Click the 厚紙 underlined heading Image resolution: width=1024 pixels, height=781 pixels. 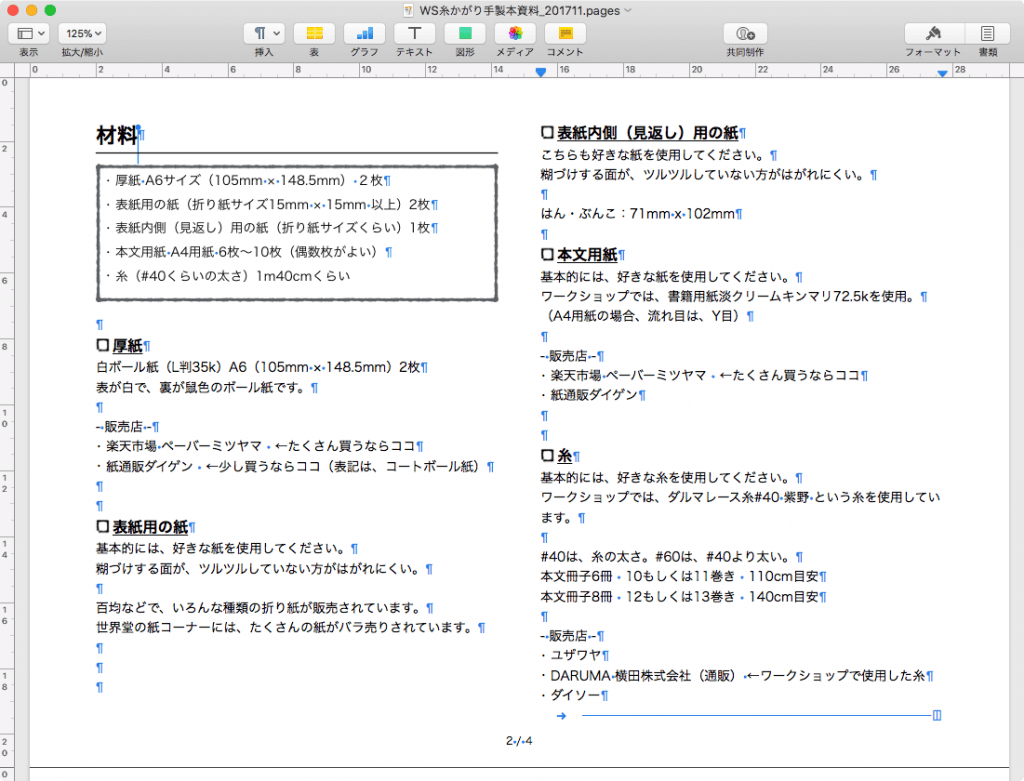pyautogui.click(x=127, y=345)
